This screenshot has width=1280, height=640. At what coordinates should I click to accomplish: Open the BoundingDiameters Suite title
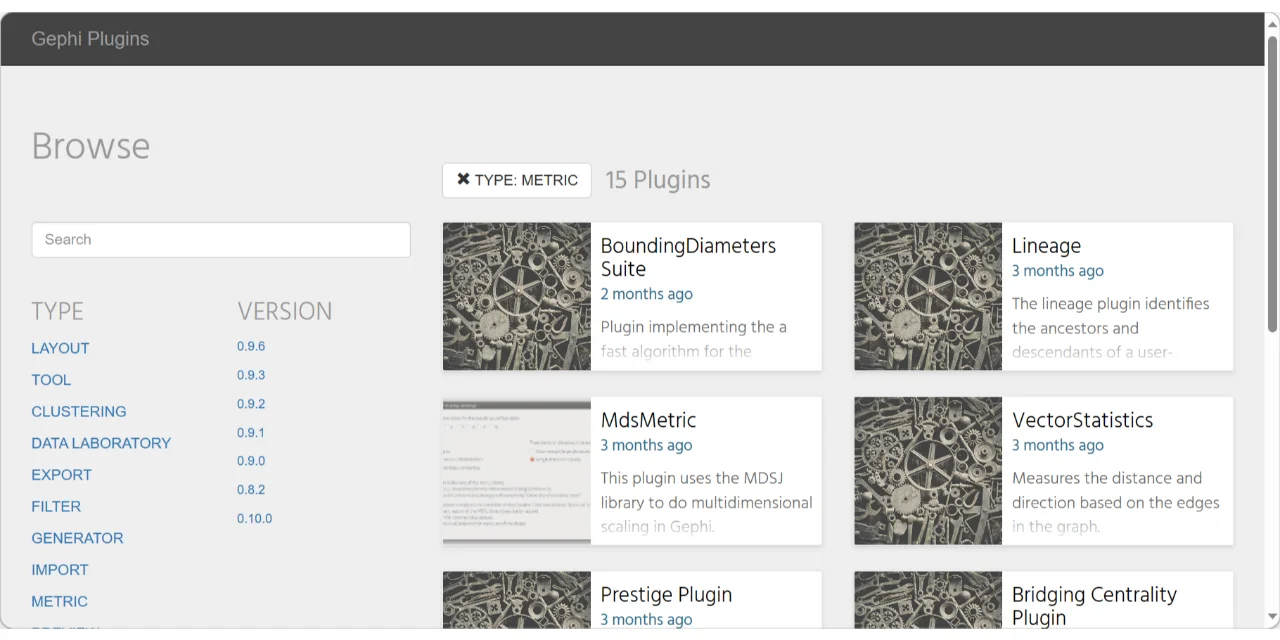click(688, 257)
